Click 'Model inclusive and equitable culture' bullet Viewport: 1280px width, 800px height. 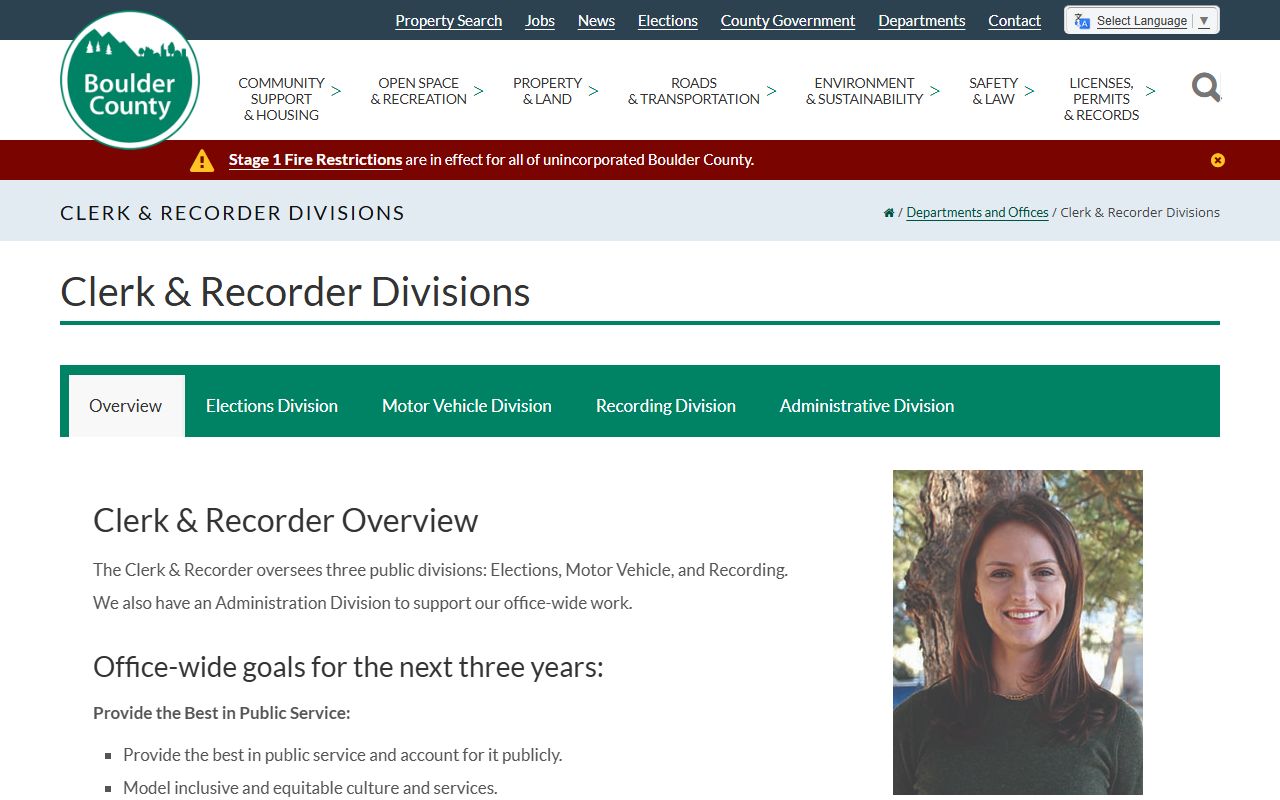click(x=310, y=788)
